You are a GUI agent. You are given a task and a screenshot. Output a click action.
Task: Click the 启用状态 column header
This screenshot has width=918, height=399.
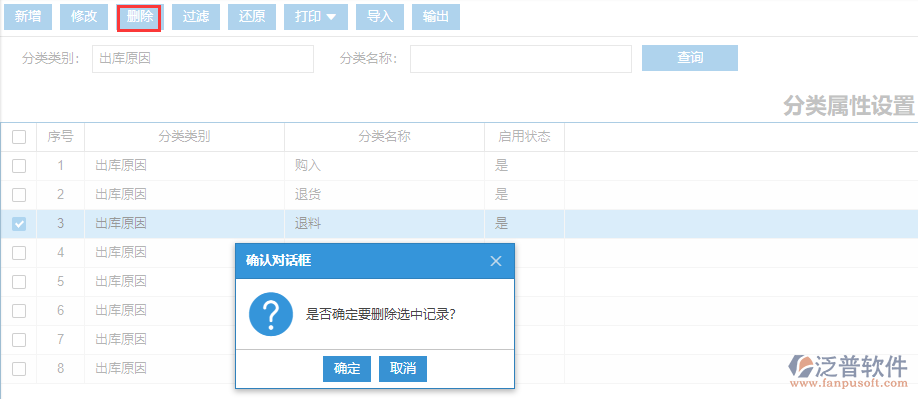(x=525, y=137)
